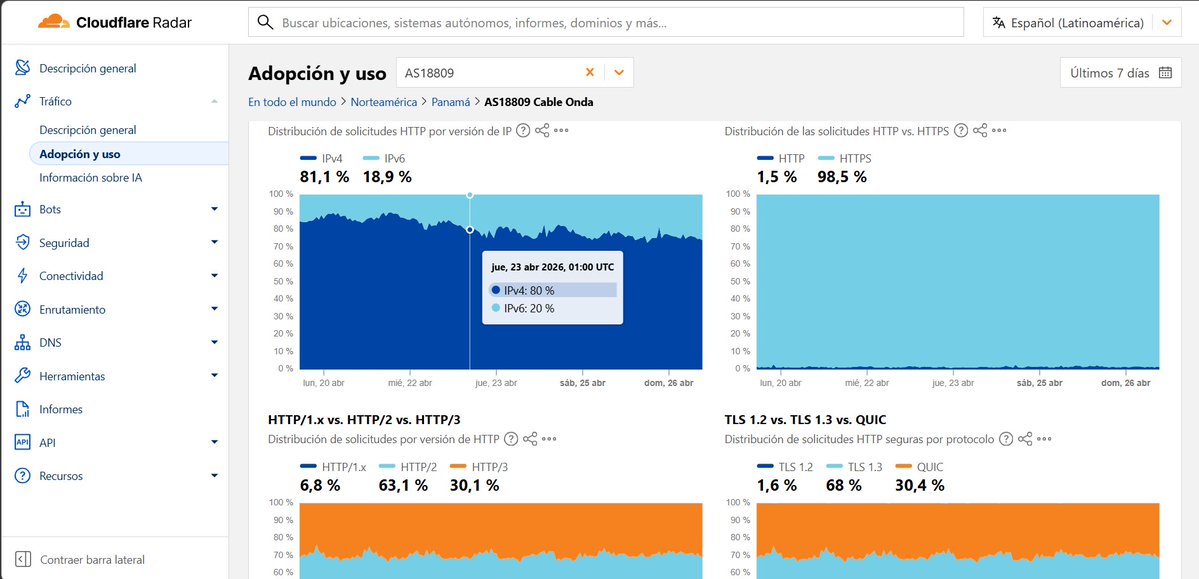Click the Descripción general satellite icon

coord(23,68)
